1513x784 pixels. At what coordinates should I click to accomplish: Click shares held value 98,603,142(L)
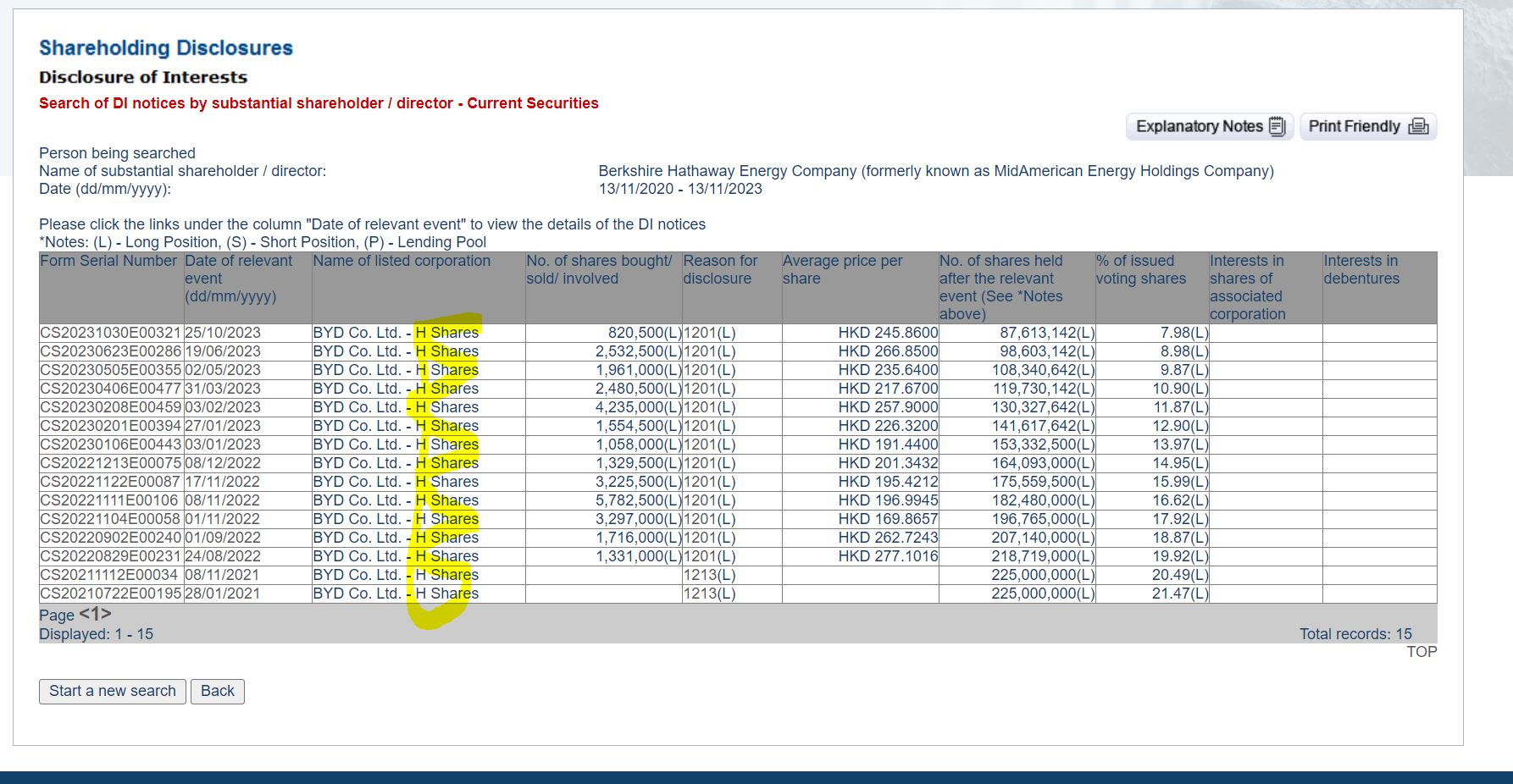click(1047, 351)
